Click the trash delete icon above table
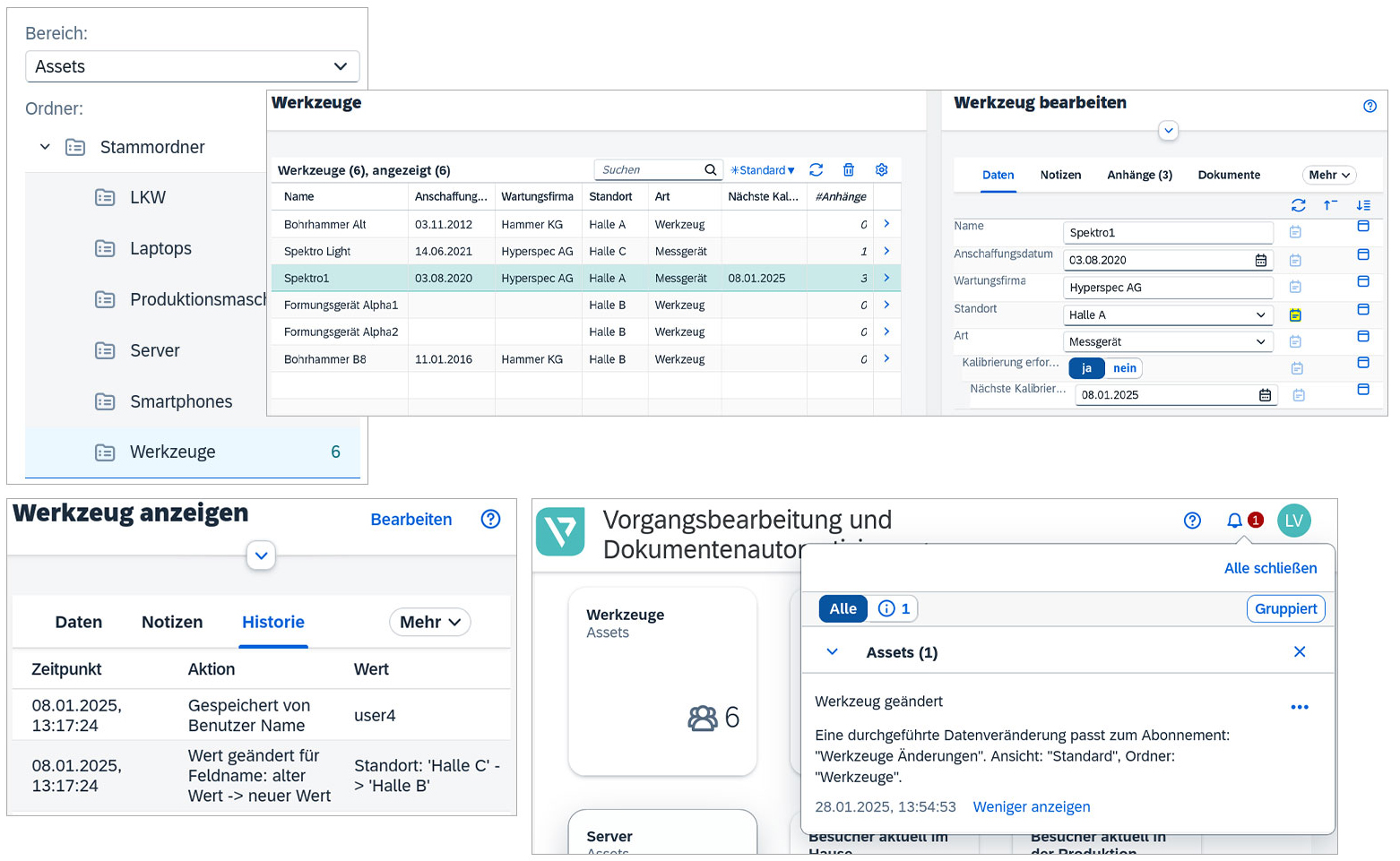The image size is (1400, 861). click(x=848, y=169)
